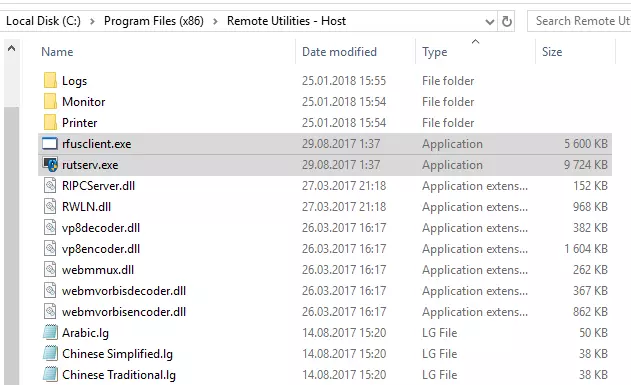Click the 262 KB size value
The width and height of the screenshot is (631, 385).
click(590, 270)
